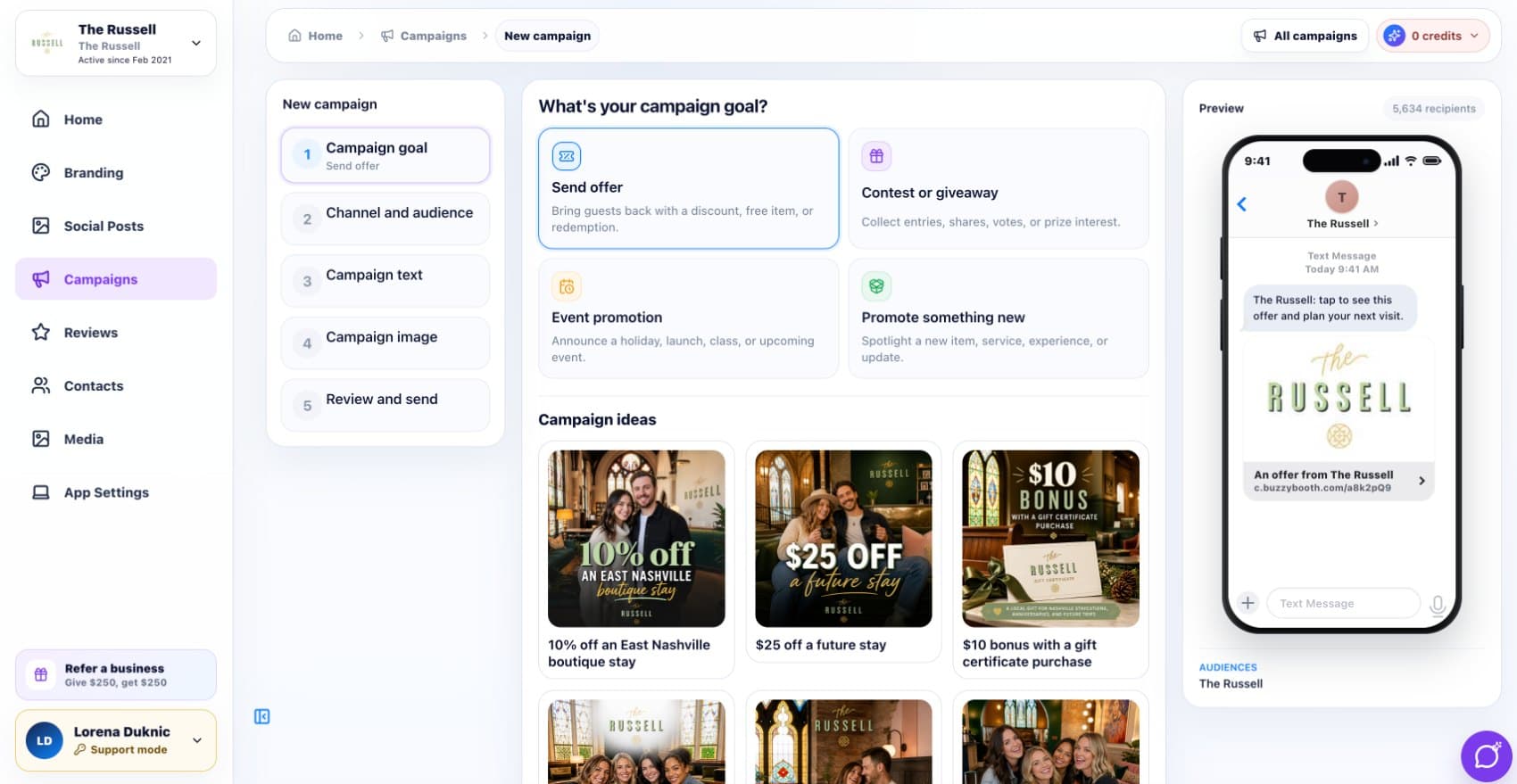Image resolution: width=1517 pixels, height=784 pixels.
Task: Select $10 bonus gift certificate idea
Action: click(1050, 559)
